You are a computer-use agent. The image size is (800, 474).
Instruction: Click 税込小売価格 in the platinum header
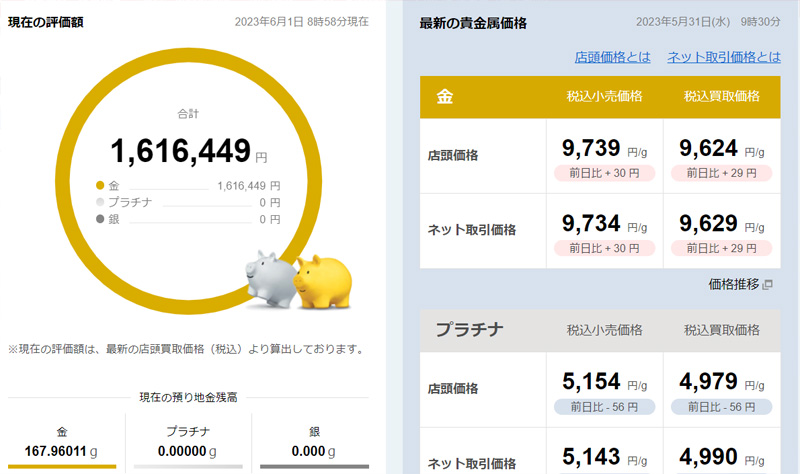[x=604, y=330]
